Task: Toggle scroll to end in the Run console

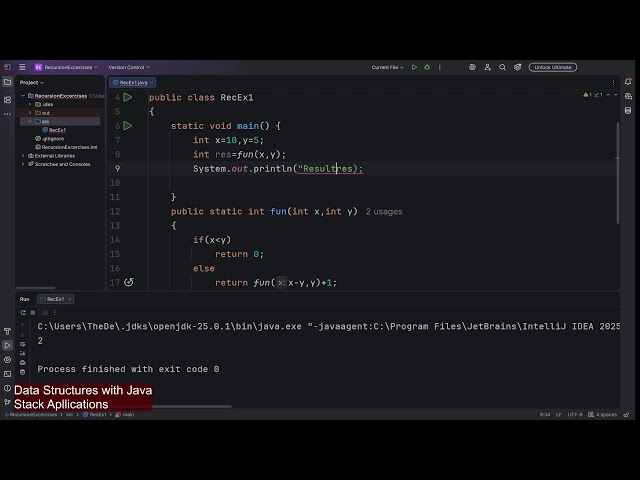Action: point(22,353)
